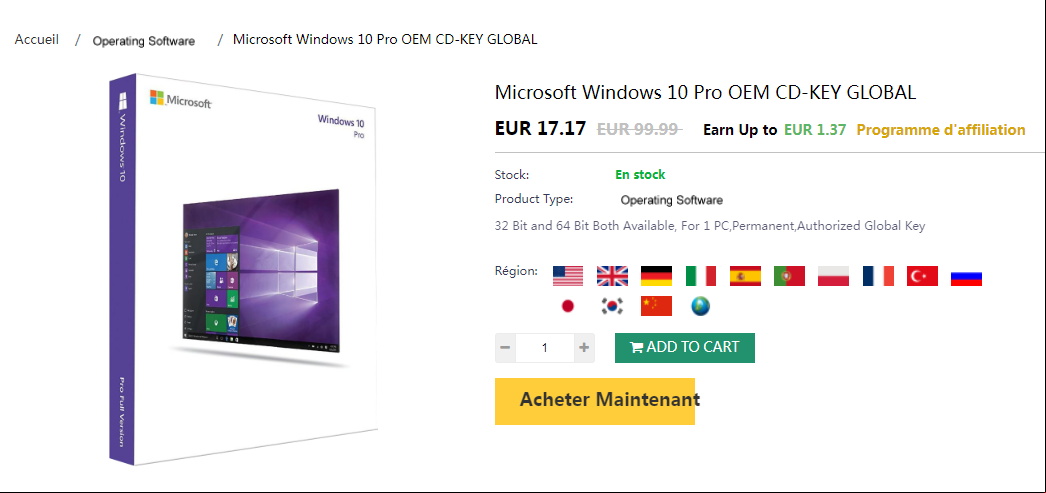Select the Japanese flag region

(x=568, y=306)
